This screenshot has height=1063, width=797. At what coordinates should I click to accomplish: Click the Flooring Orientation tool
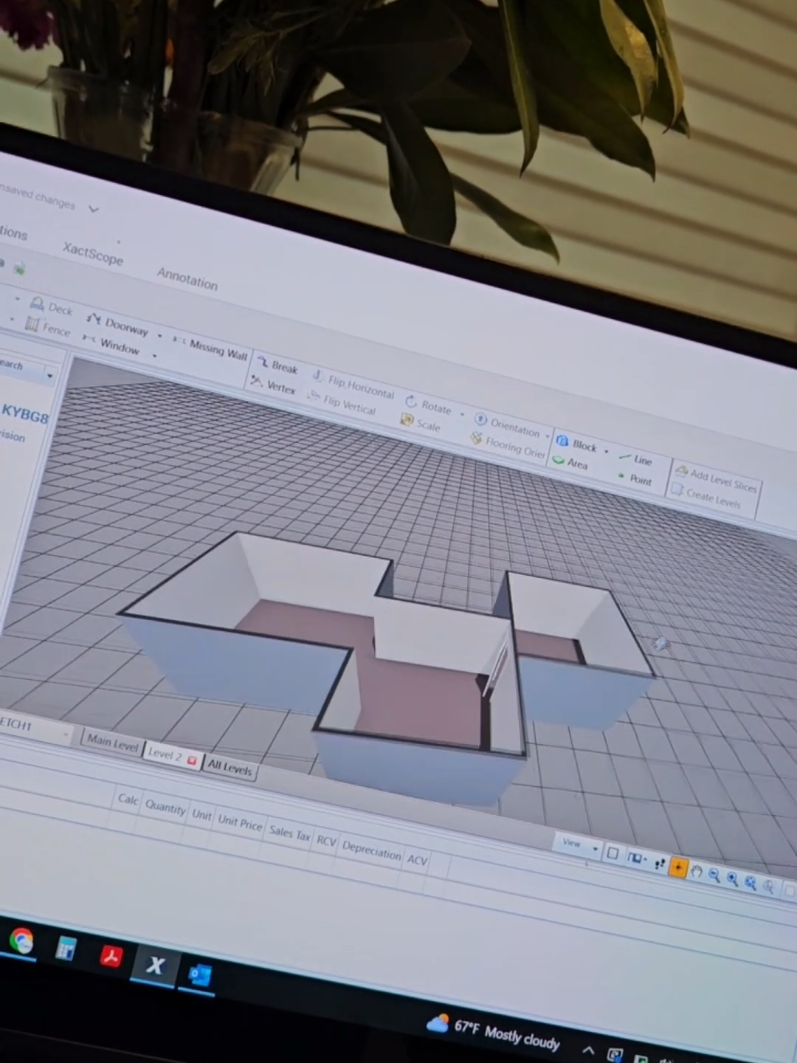click(508, 445)
